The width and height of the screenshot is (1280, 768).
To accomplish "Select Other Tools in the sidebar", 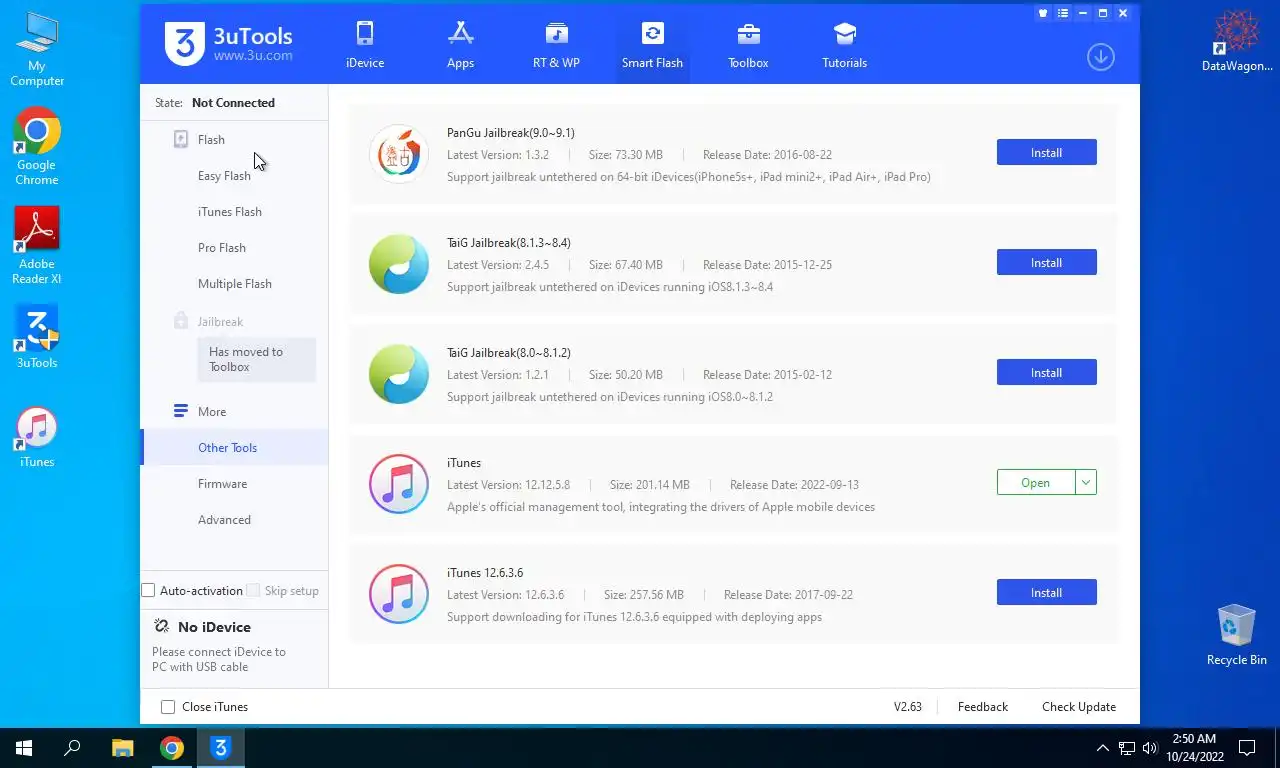I will pyautogui.click(x=234, y=447).
